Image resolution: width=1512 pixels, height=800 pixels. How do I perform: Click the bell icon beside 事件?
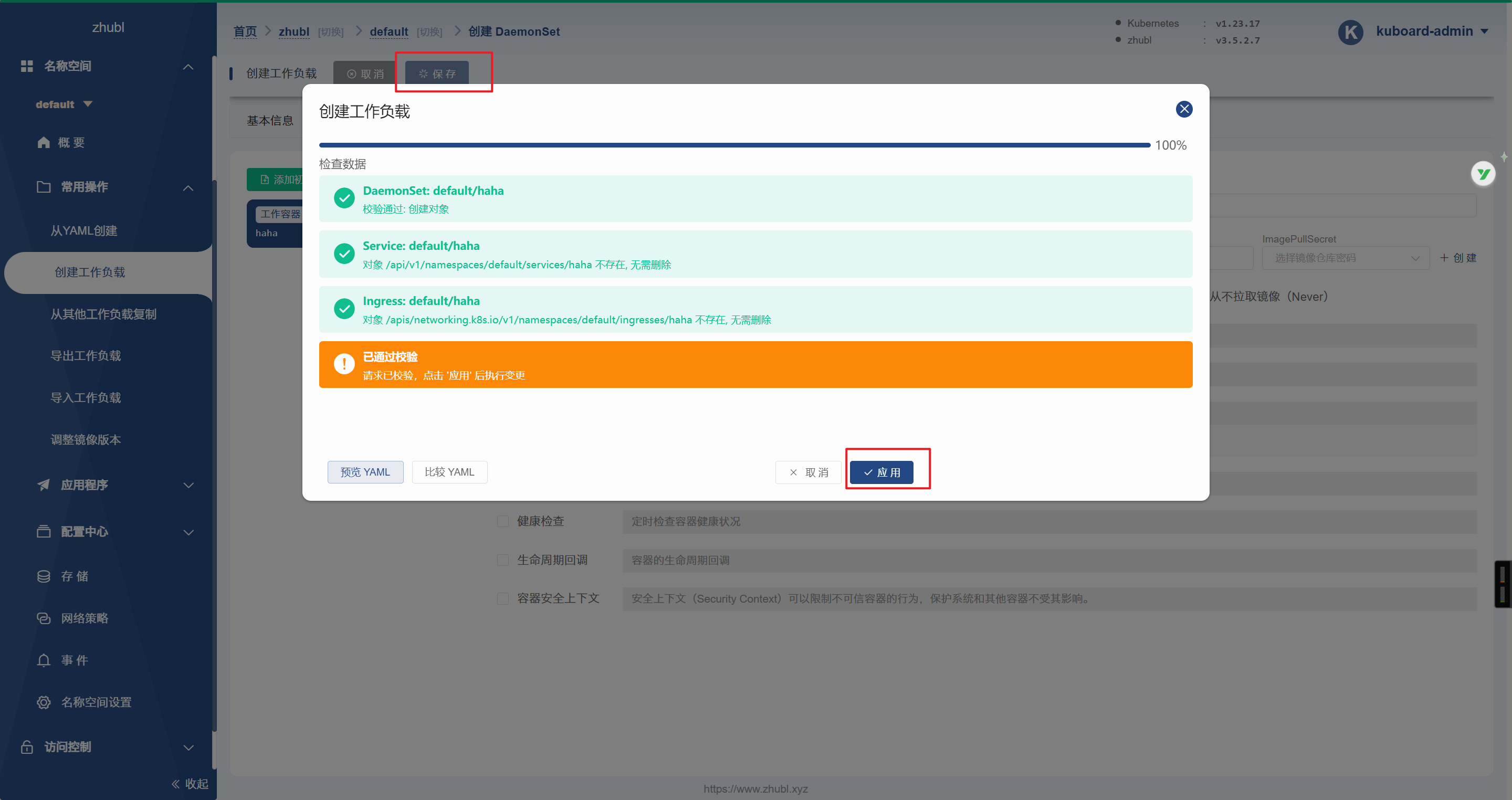[44, 661]
